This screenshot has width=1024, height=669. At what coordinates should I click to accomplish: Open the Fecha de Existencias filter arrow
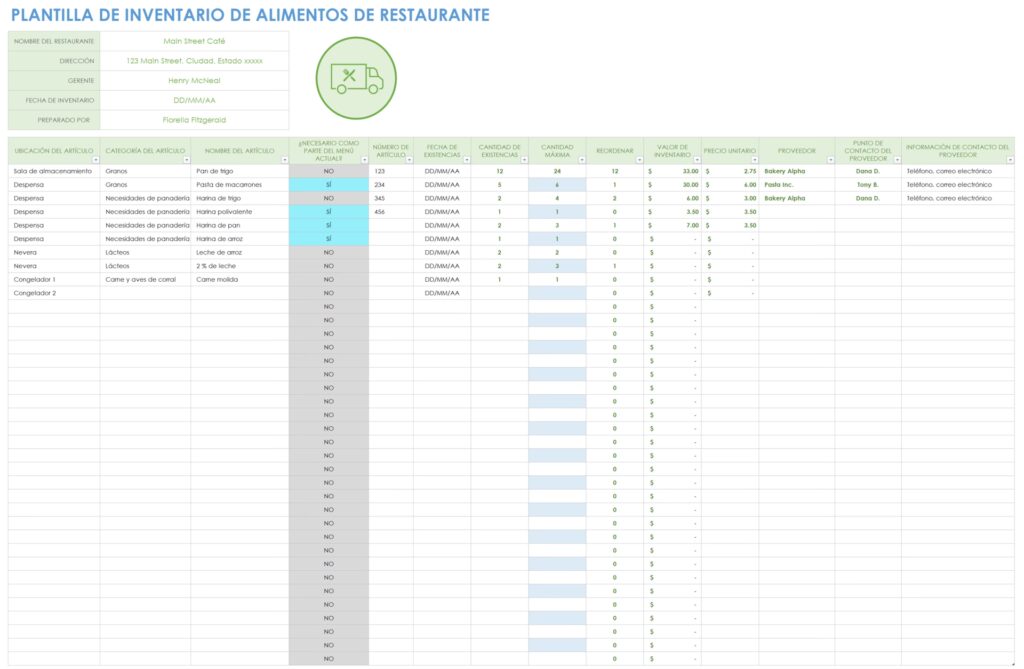coord(466,160)
